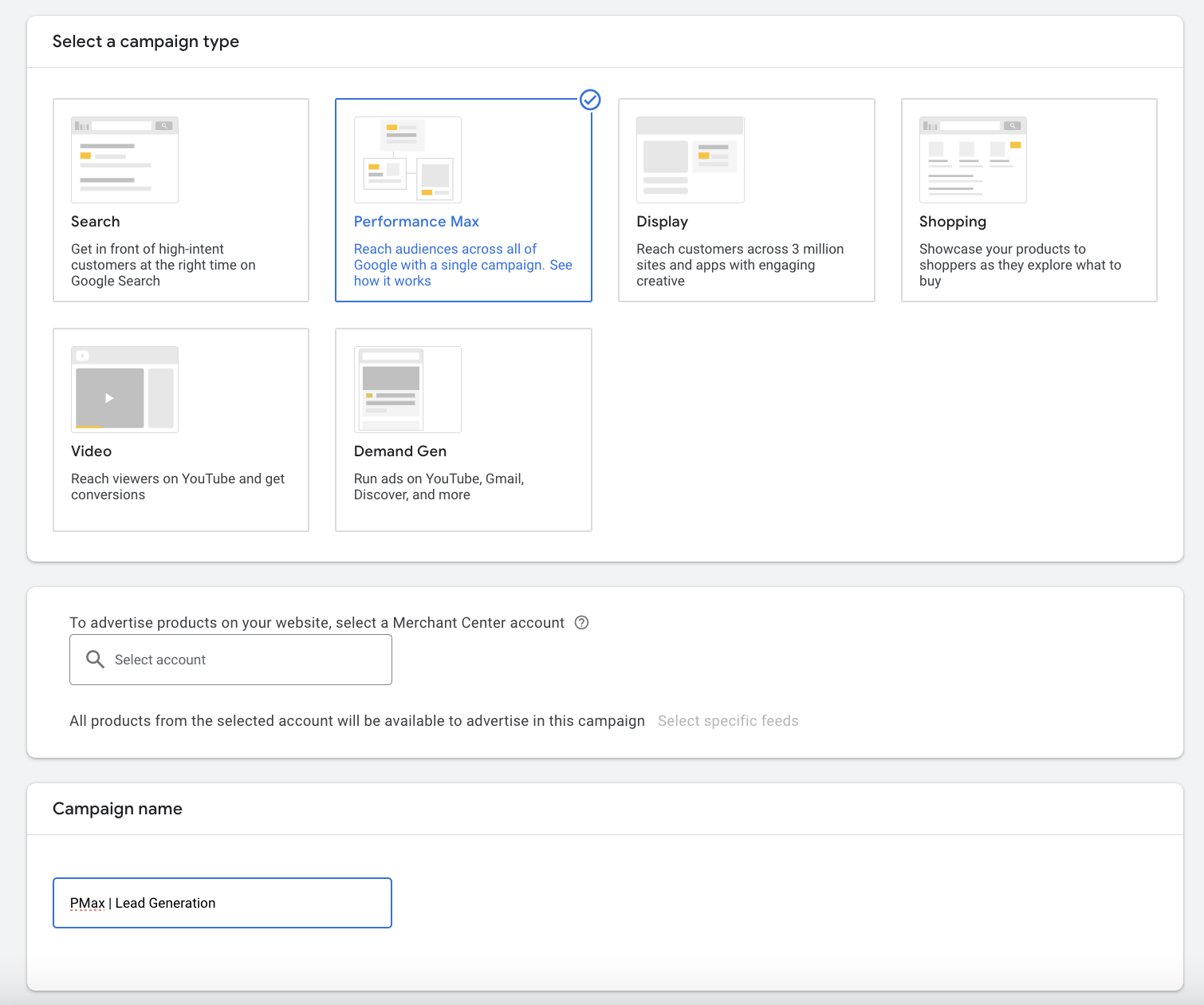Open Merchant Center help question mark icon
The height and width of the screenshot is (1005, 1204).
click(581, 623)
